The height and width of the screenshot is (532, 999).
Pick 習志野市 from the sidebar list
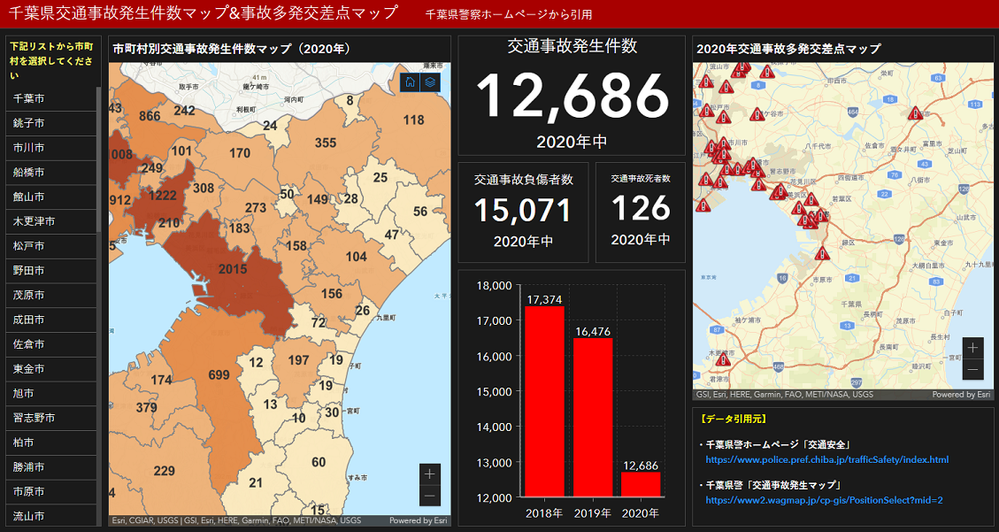point(51,418)
